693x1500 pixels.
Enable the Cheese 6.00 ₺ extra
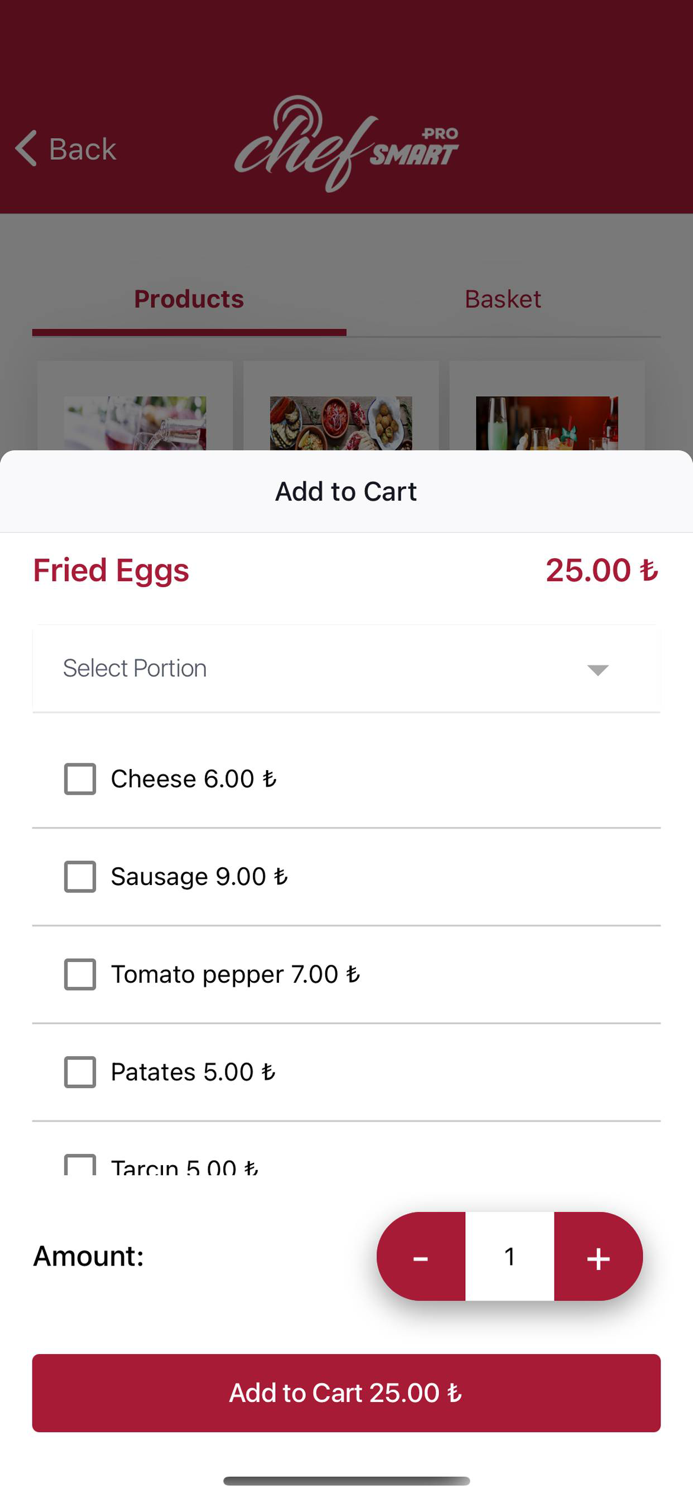(x=80, y=778)
